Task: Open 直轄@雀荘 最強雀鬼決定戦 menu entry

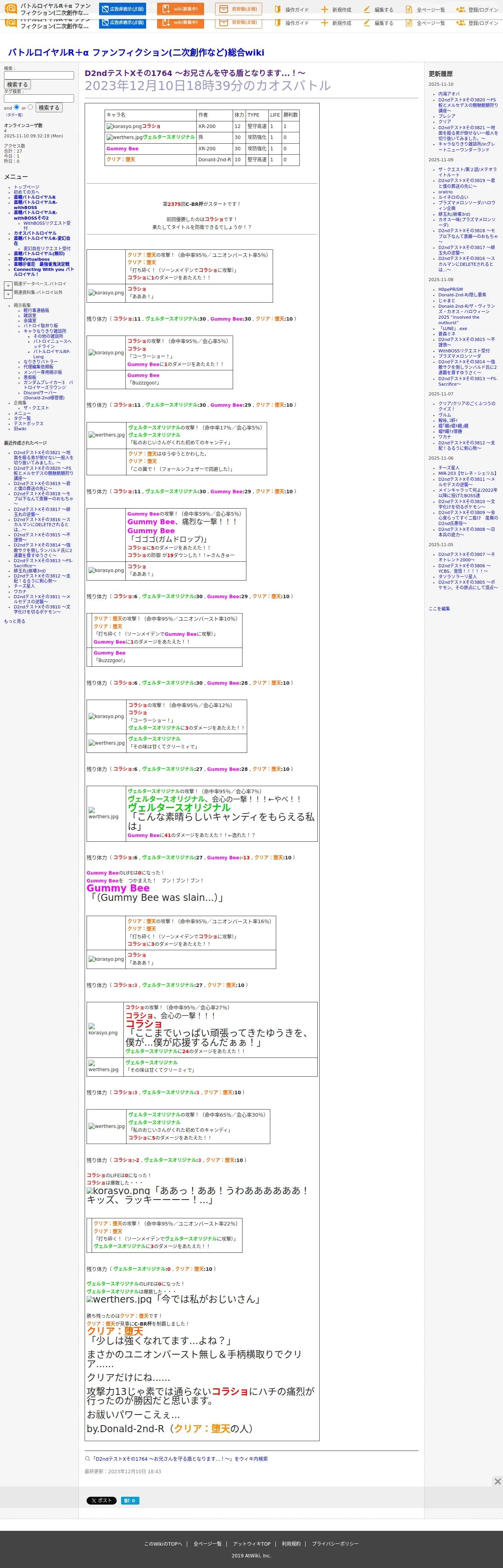Action: tap(42, 264)
